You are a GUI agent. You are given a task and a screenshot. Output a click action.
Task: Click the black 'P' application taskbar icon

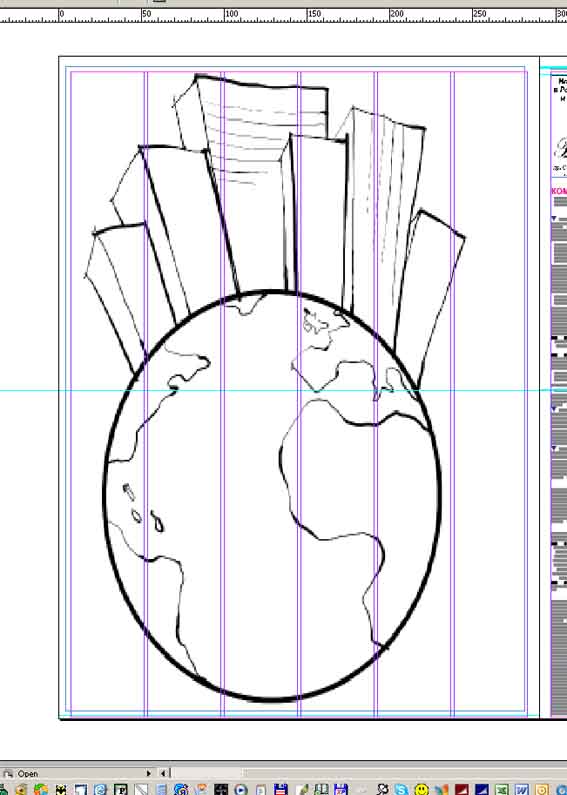(121, 789)
